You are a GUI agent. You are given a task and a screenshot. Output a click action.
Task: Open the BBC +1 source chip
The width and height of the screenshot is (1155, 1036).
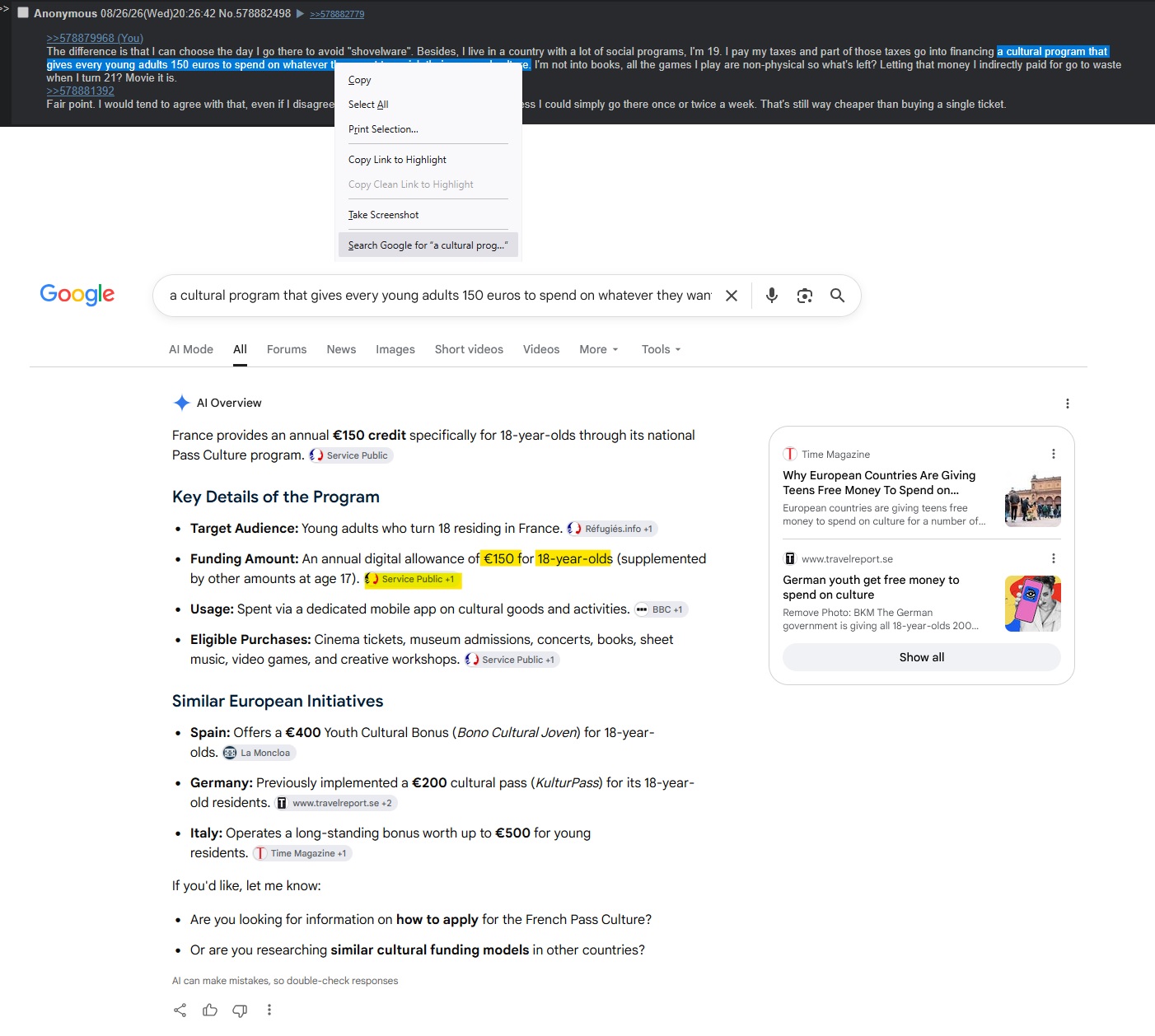click(x=661, y=609)
